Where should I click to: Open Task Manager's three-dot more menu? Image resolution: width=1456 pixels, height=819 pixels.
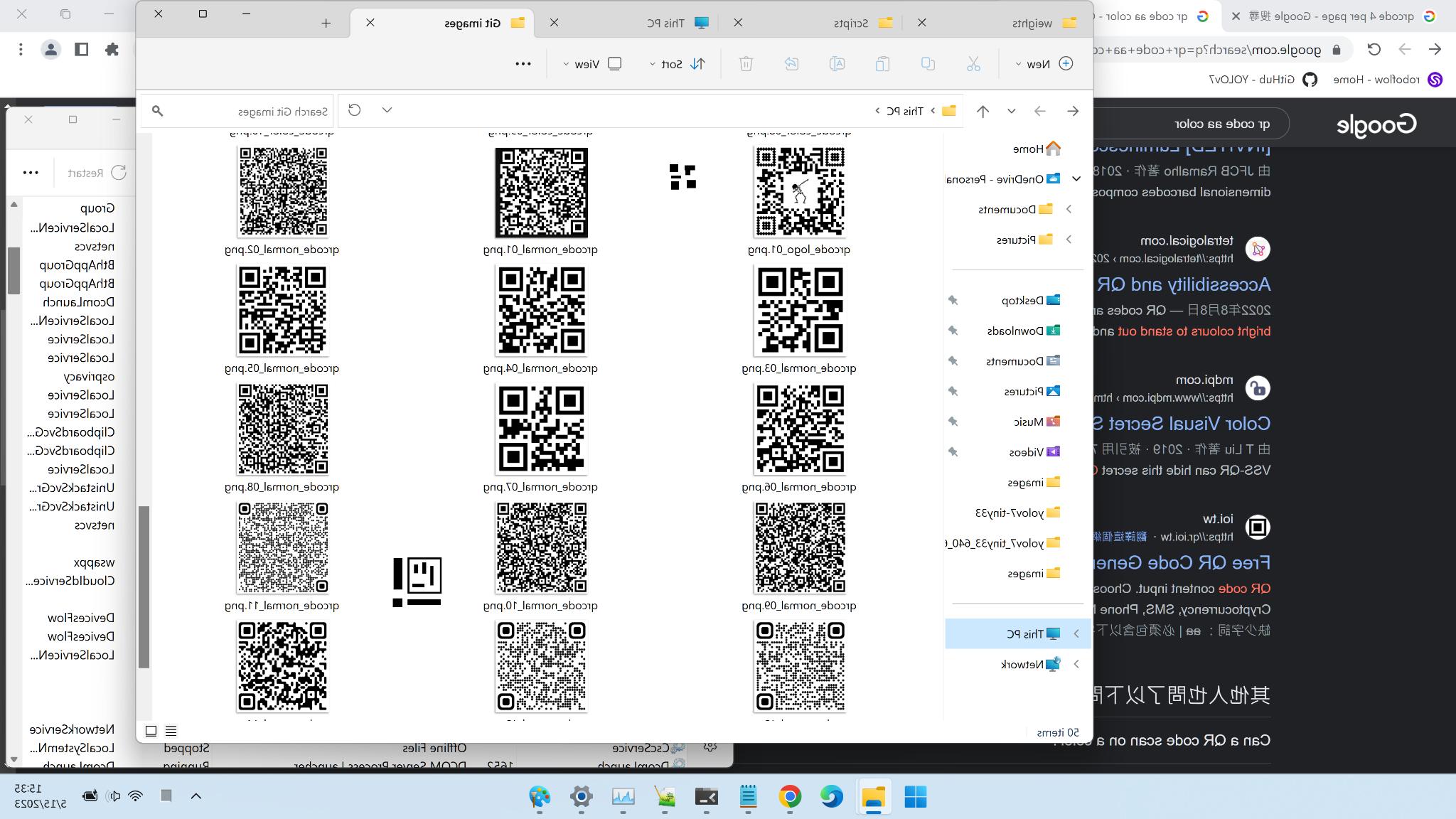[x=31, y=172]
